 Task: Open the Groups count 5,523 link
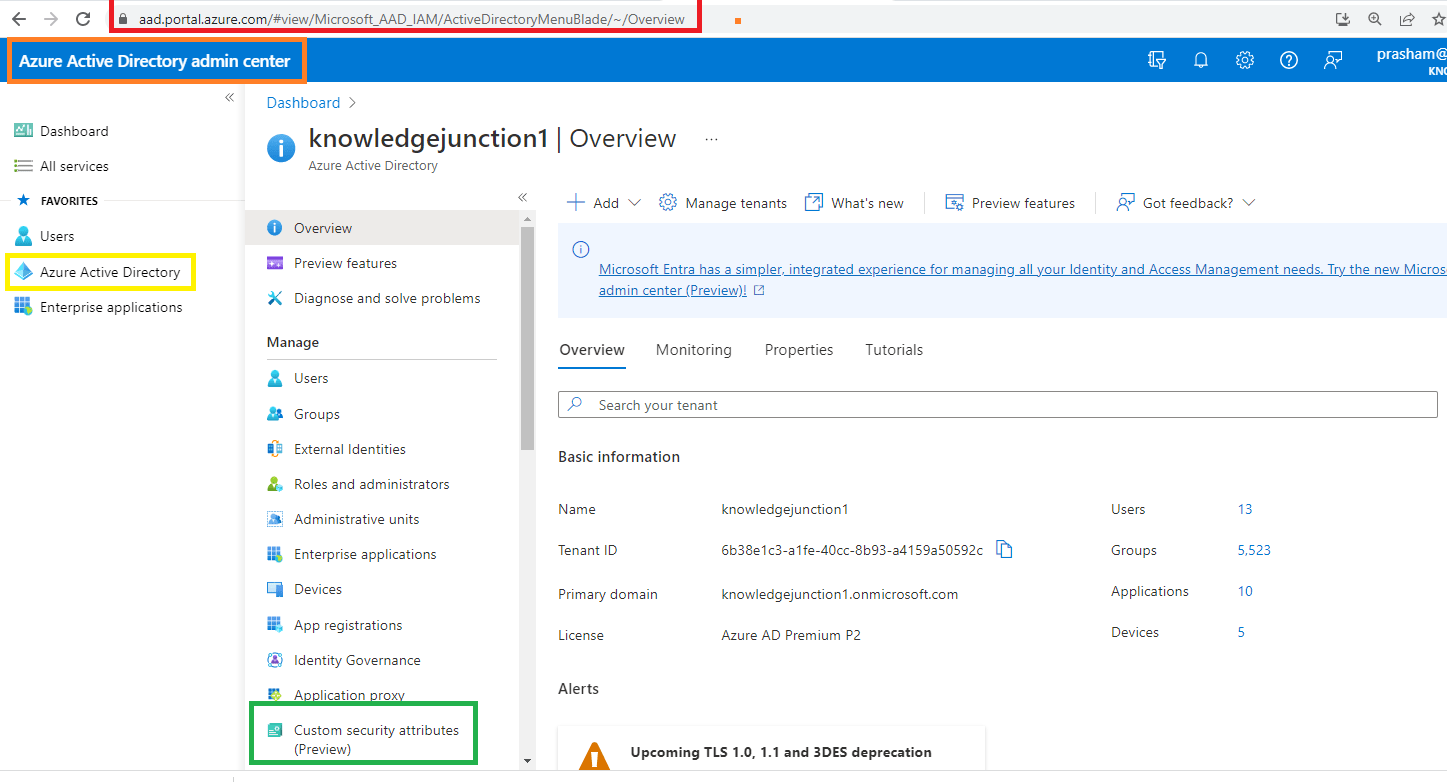pos(1254,550)
